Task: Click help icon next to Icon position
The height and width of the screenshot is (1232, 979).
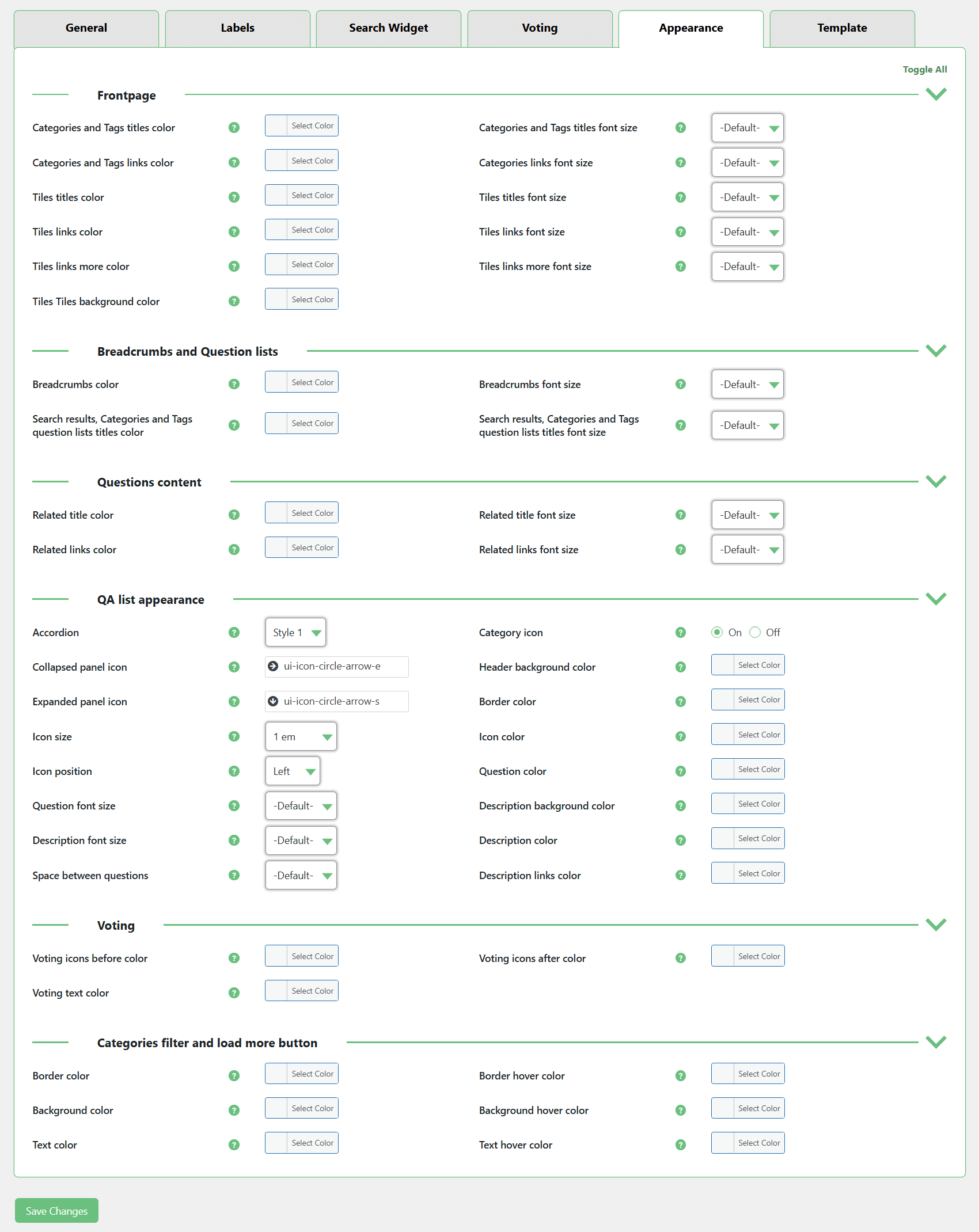Action: (x=234, y=771)
